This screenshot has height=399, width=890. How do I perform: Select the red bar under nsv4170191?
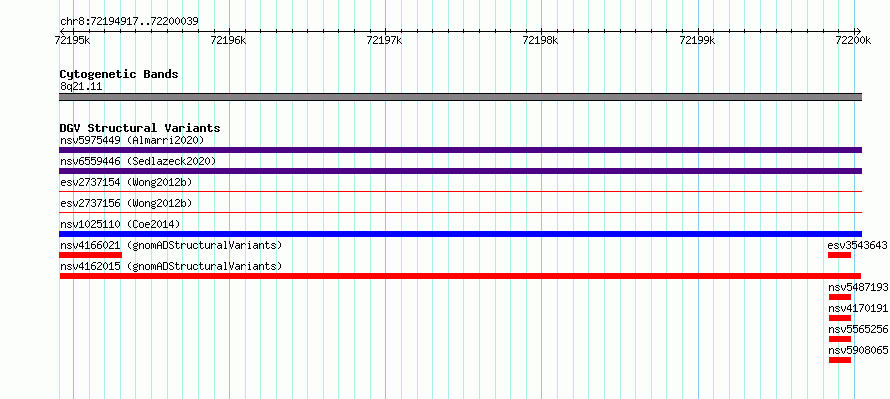(840, 318)
